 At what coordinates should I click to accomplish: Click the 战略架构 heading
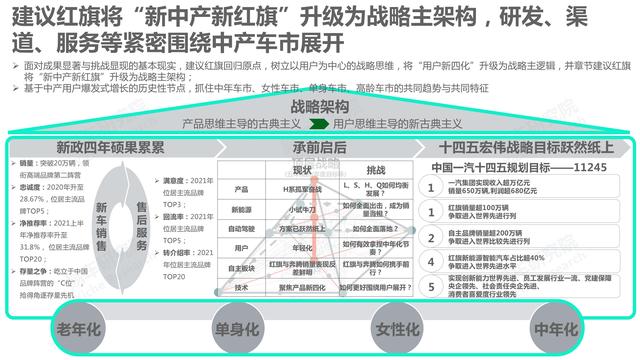(x=320, y=107)
